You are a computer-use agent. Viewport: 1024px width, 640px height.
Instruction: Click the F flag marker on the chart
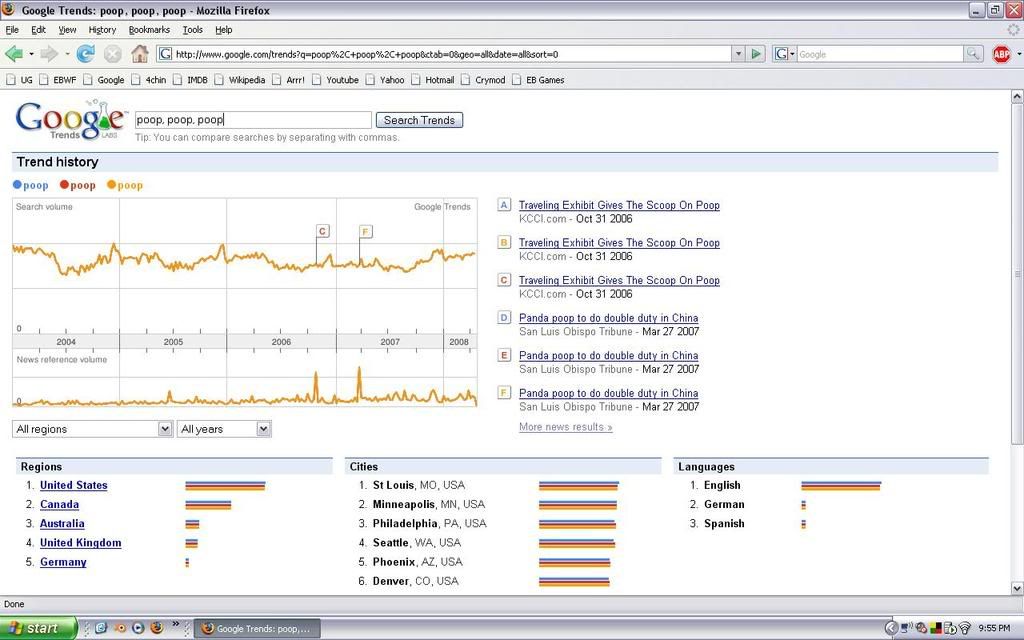click(x=366, y=231)
